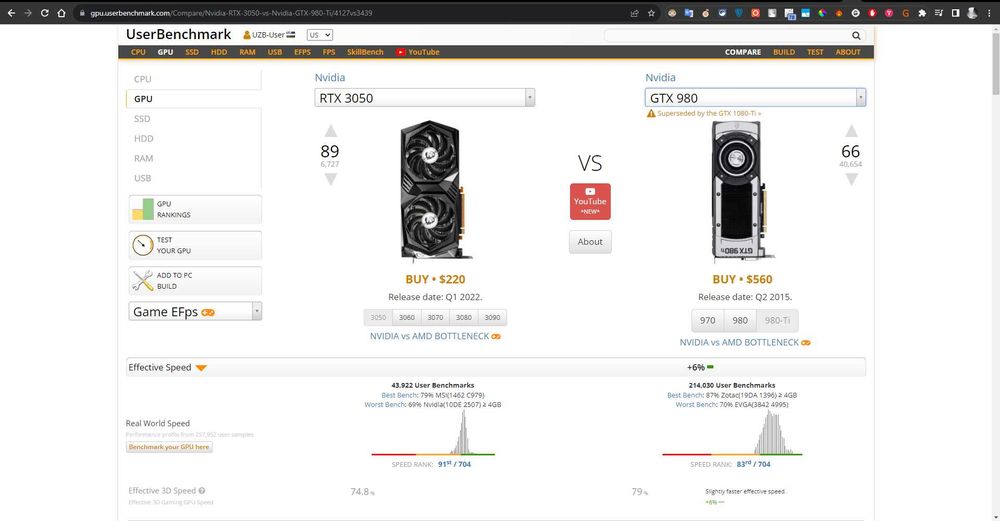Share this page from the address bar
This screenshot has height=521, width=1000.
[635, 13]
